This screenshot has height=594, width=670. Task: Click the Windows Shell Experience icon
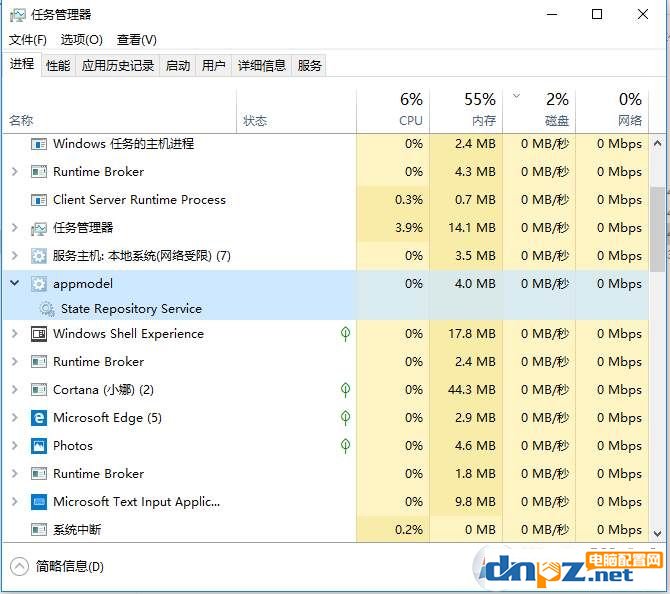38,334
